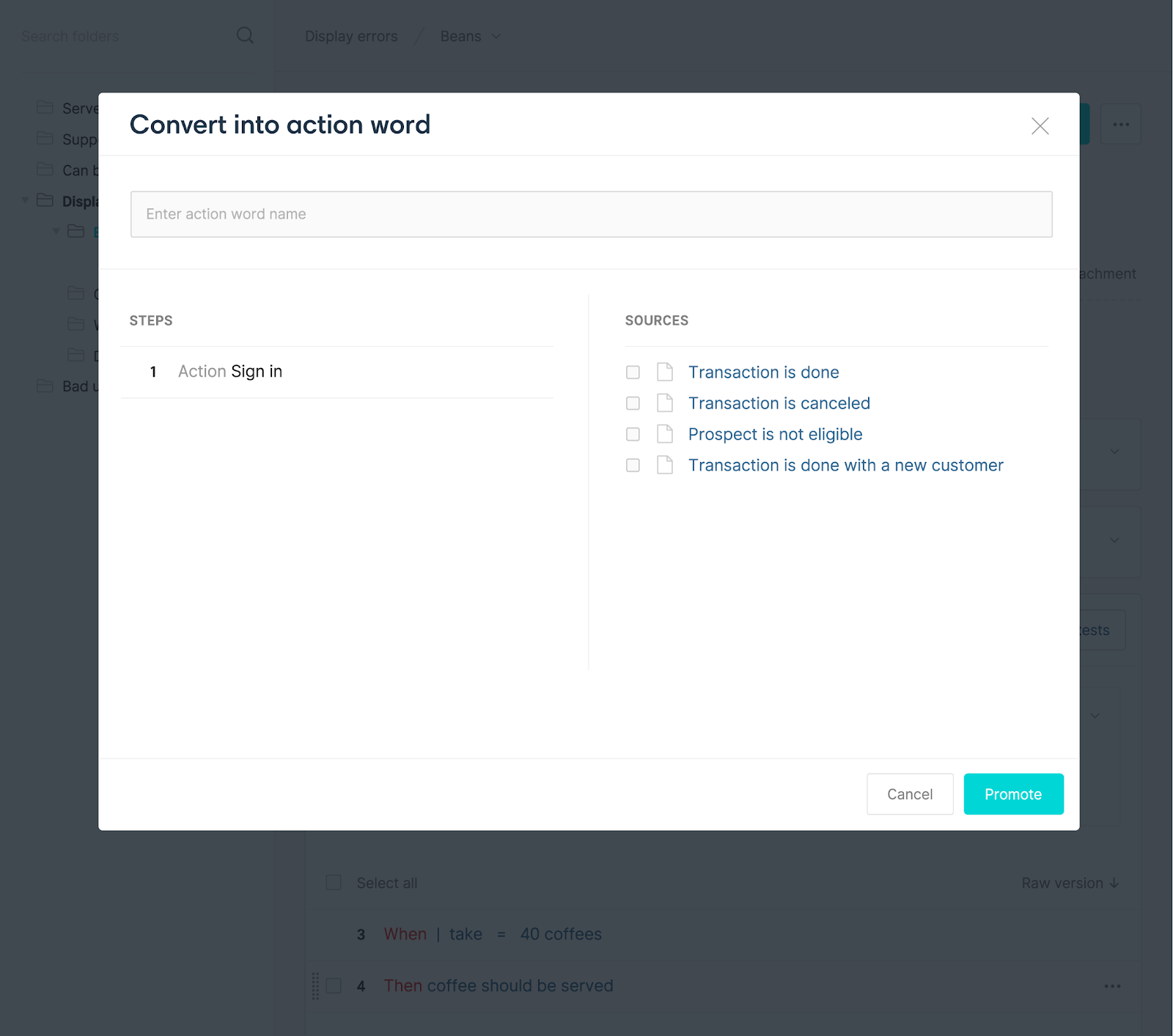The width and height of the screenshot is (1173, 1036).
Task: Open the Transaction is done with a new customer link
Action: (845, 465)
